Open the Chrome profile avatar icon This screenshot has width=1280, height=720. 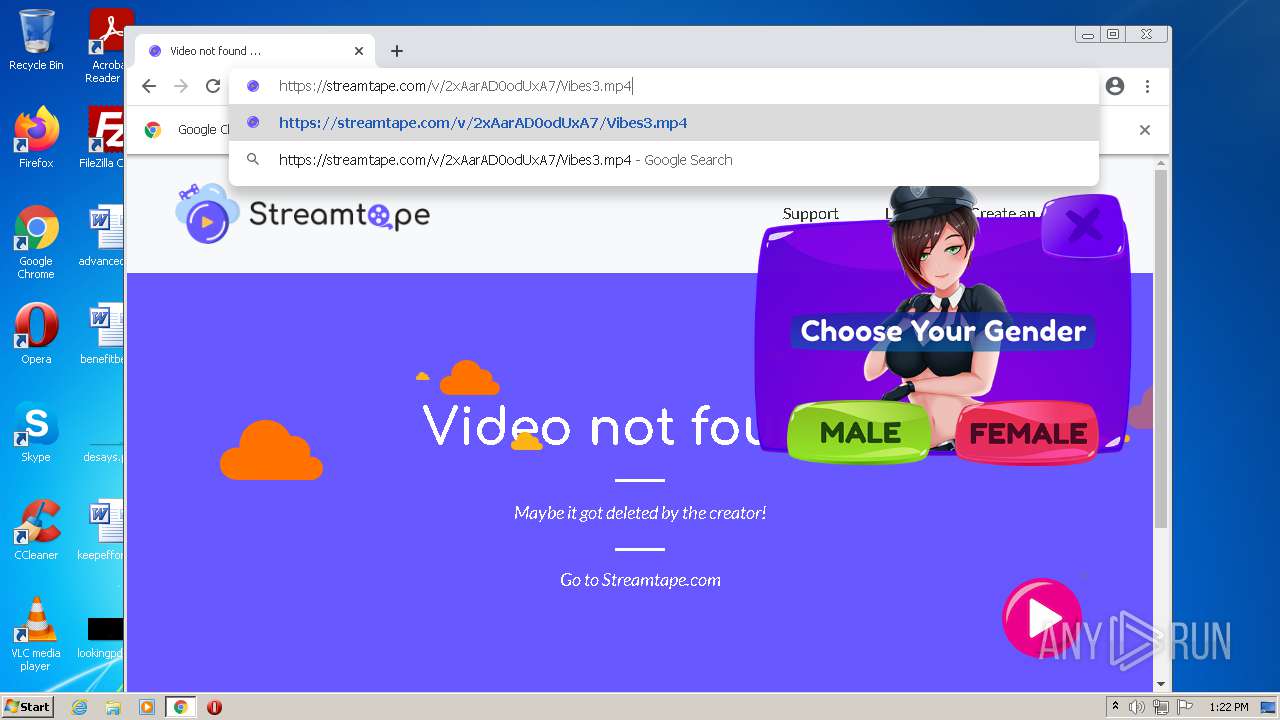click(x=1115, y=86)
